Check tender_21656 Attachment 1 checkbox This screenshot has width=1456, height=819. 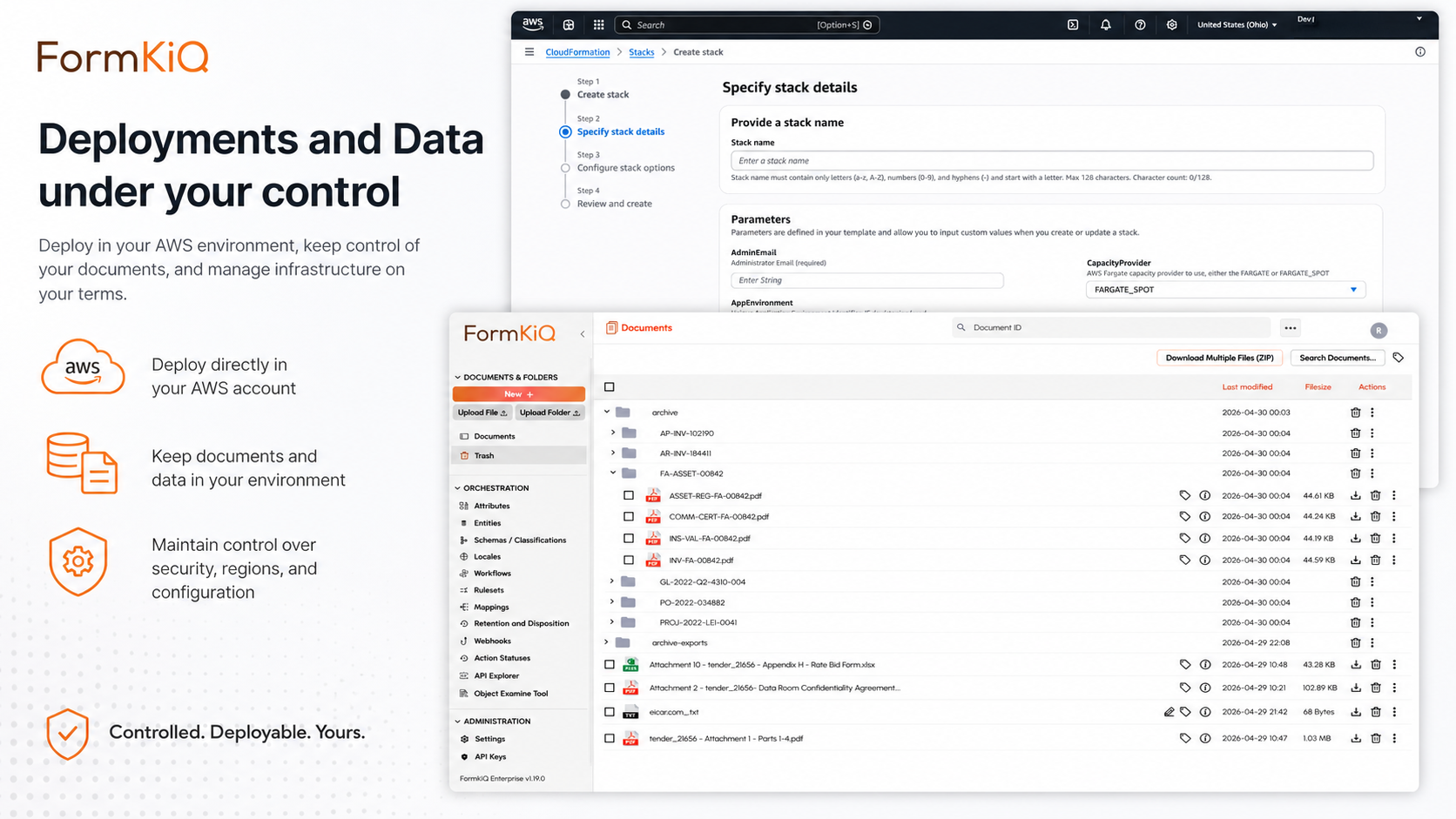click(x=610, y=738)
